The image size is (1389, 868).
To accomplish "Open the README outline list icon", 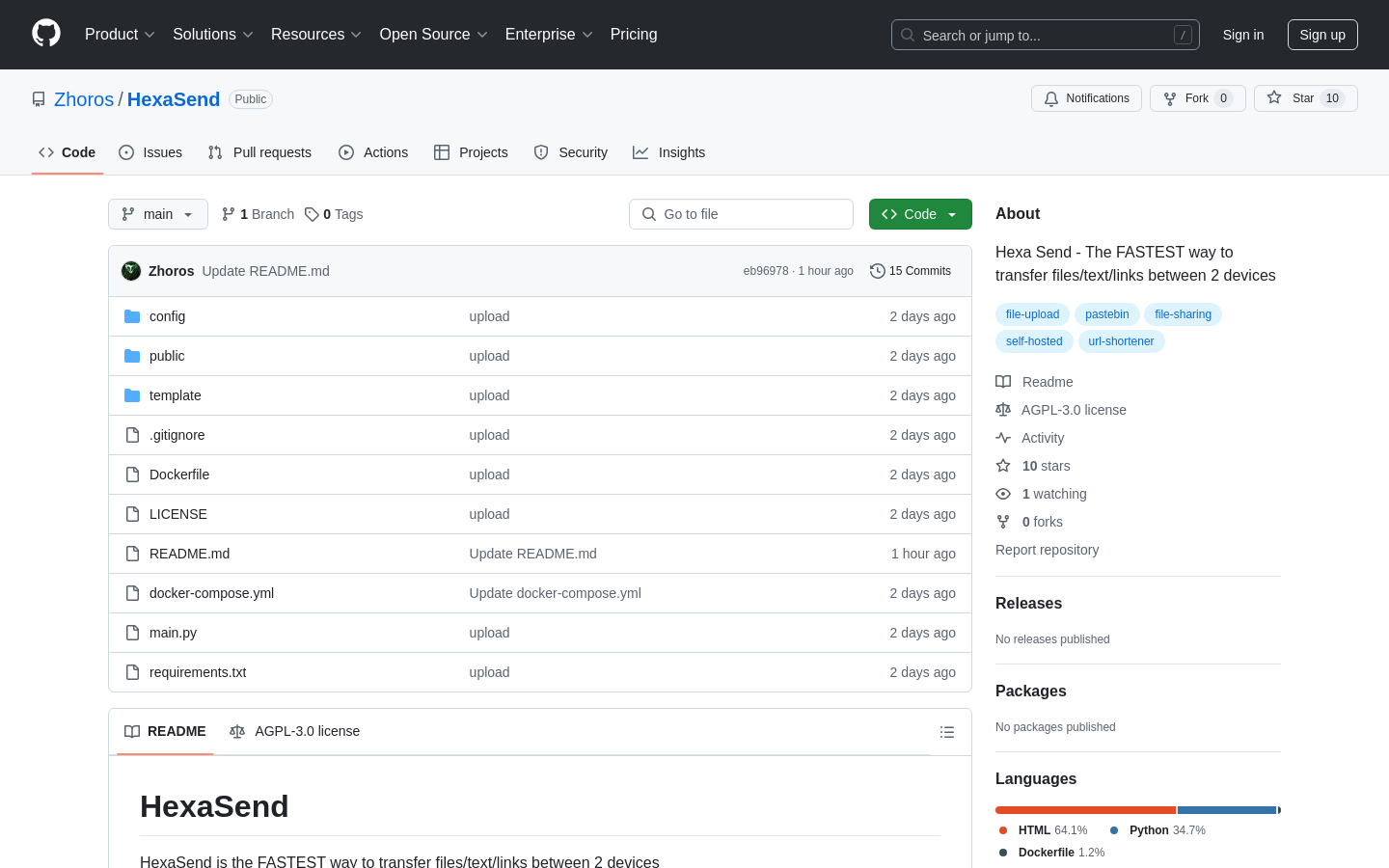I will (x=947, y=732).
